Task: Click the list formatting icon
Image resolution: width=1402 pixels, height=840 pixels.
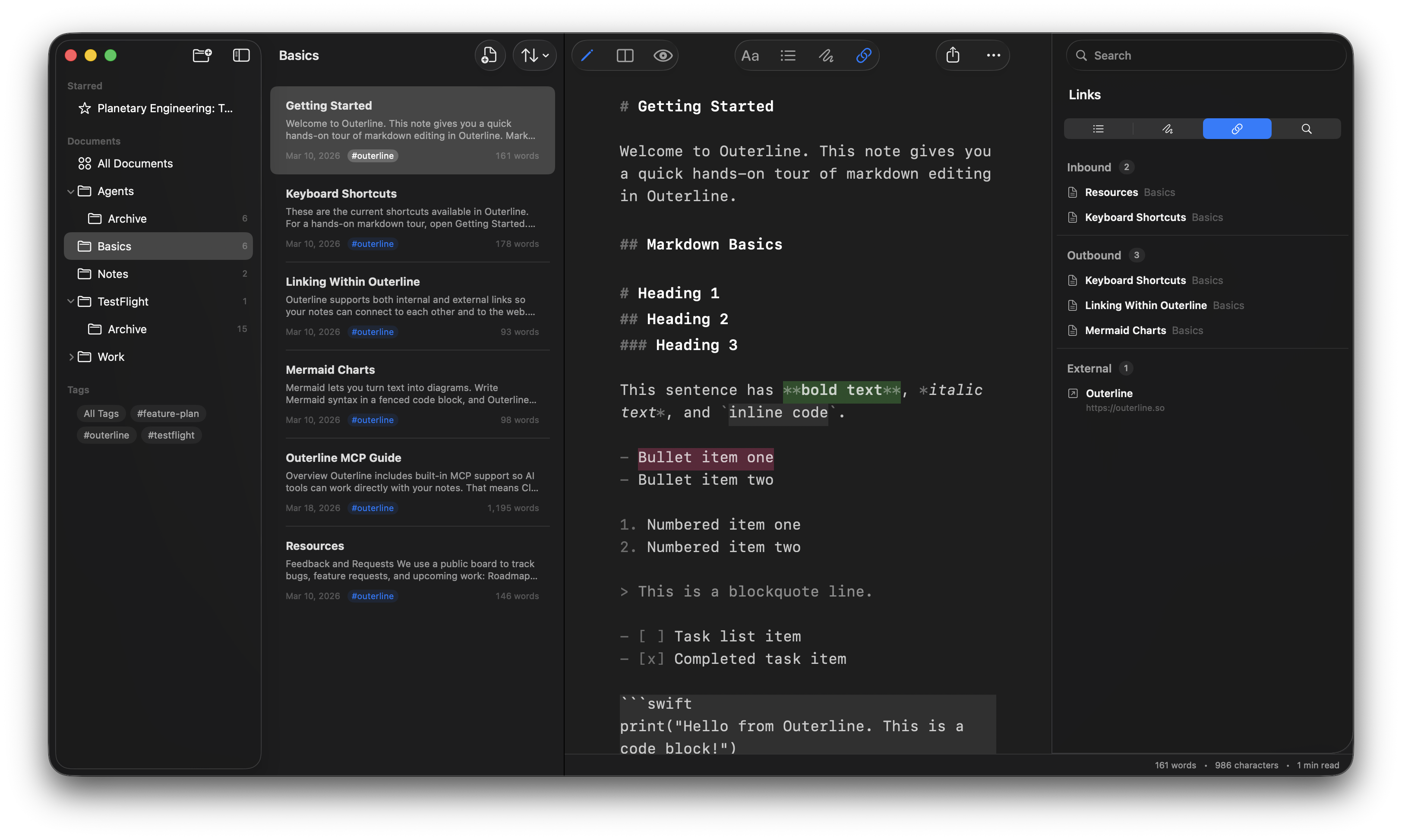Action: (788, 55)
